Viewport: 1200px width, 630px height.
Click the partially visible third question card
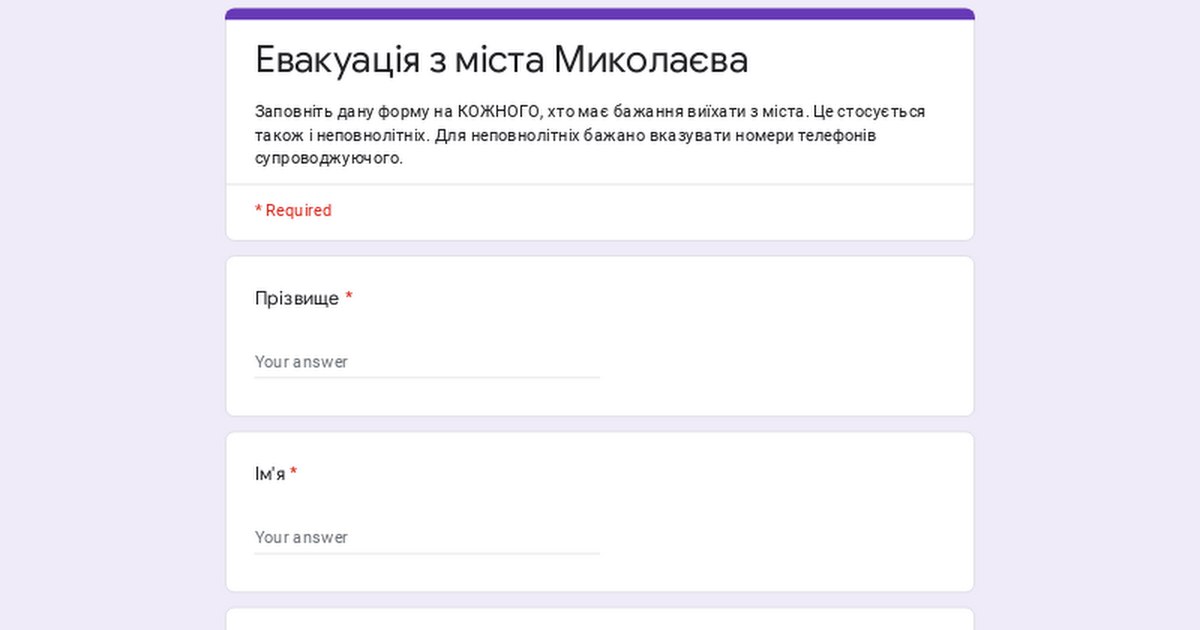pos(600,619)
